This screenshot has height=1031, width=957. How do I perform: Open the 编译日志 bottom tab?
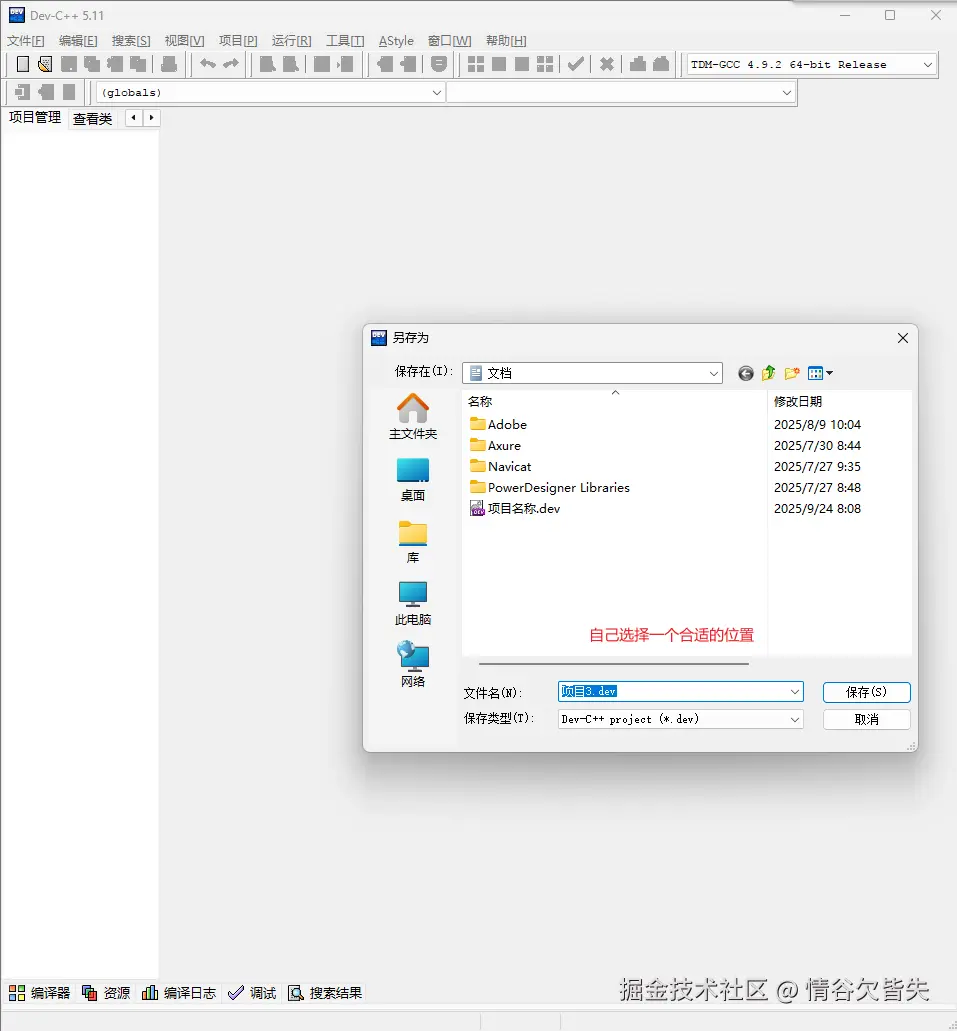pyautogui.click(x=179, y=993)
